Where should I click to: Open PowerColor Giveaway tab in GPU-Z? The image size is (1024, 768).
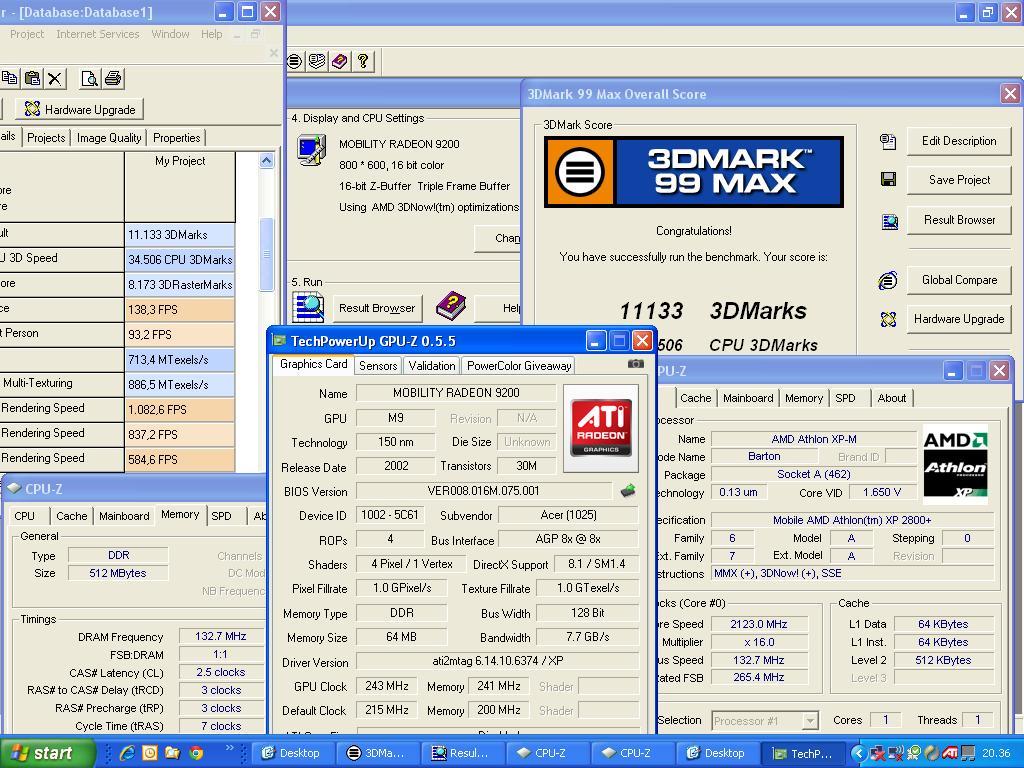tap(519, 366)
